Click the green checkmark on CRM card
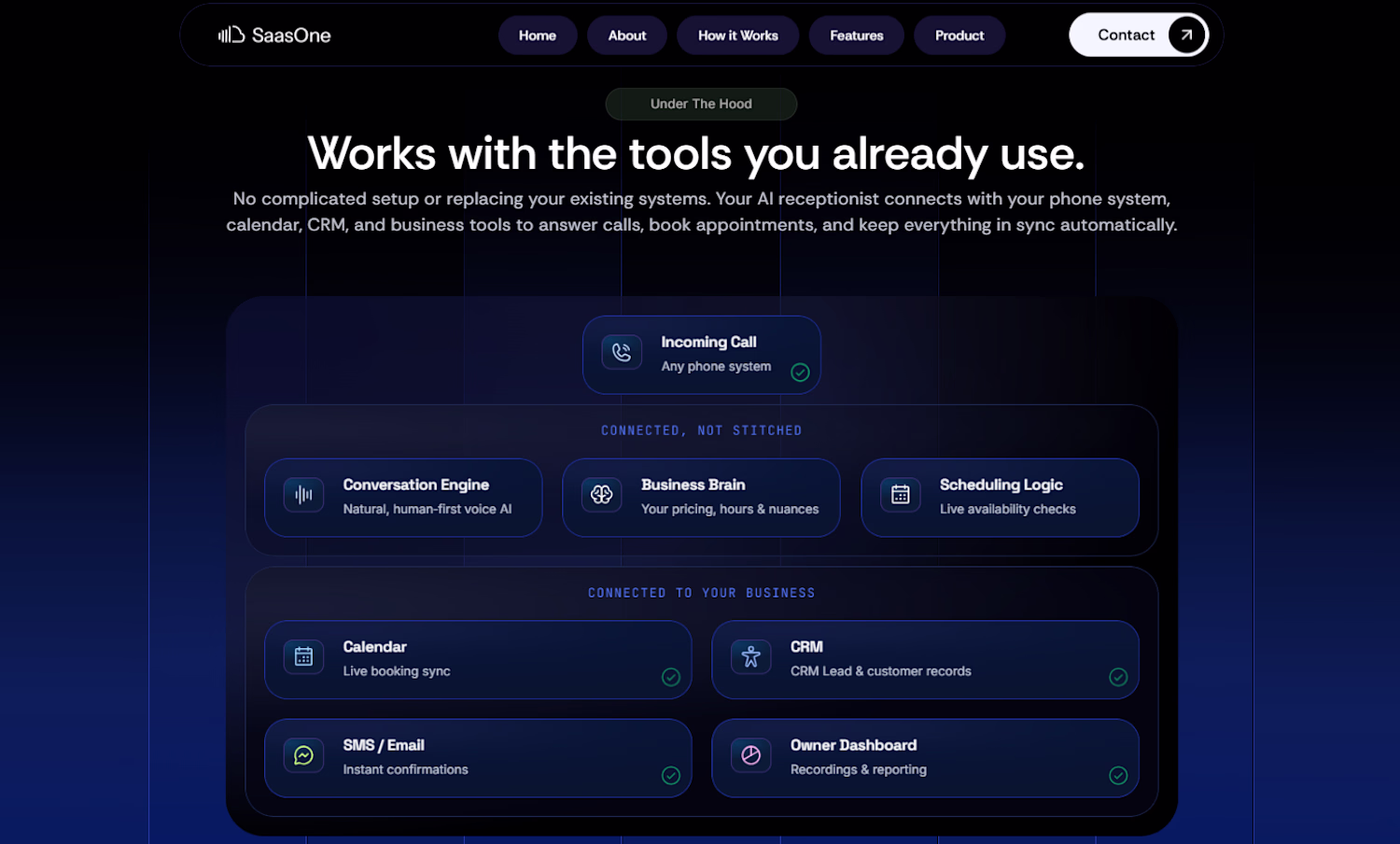The height and width of the screenshot is (844, 1400). tap(1118, 677)
